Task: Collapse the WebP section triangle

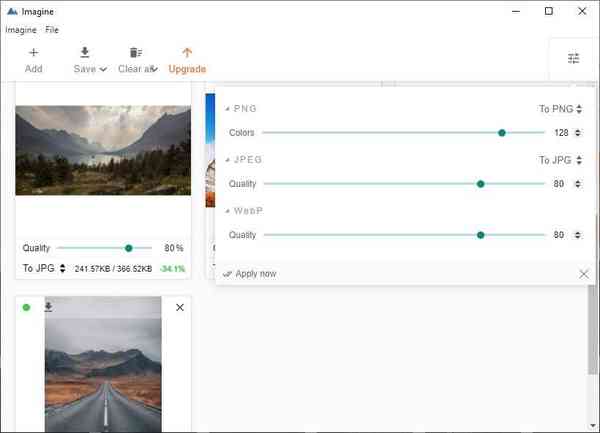Action: pyautogui.click(x=227, y=211)
